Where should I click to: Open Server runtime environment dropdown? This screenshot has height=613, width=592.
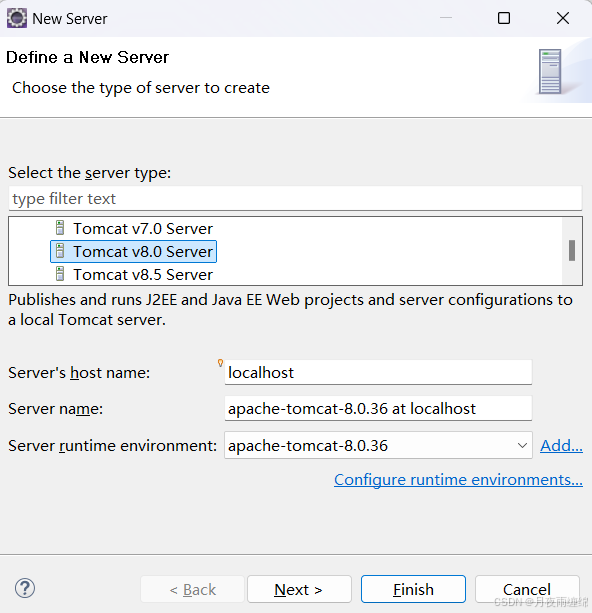378,445
